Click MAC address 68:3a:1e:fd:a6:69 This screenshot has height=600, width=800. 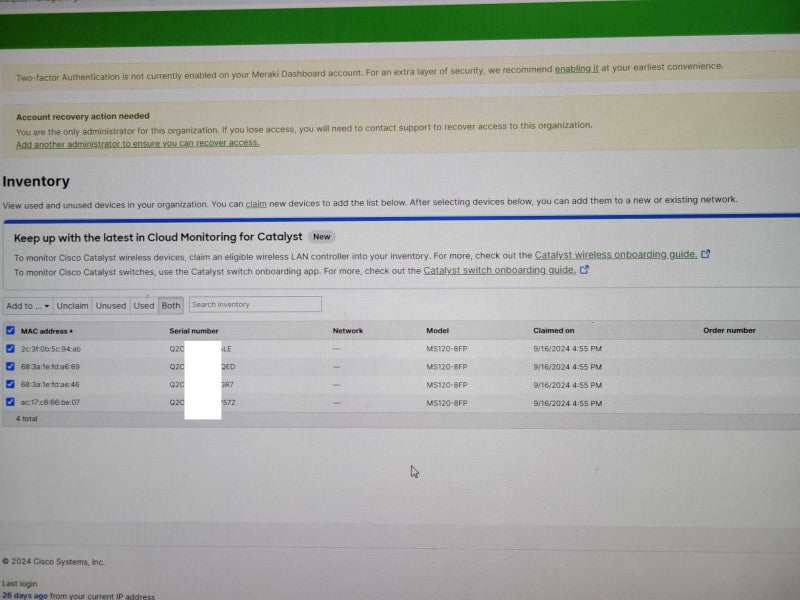click(50, 367)
